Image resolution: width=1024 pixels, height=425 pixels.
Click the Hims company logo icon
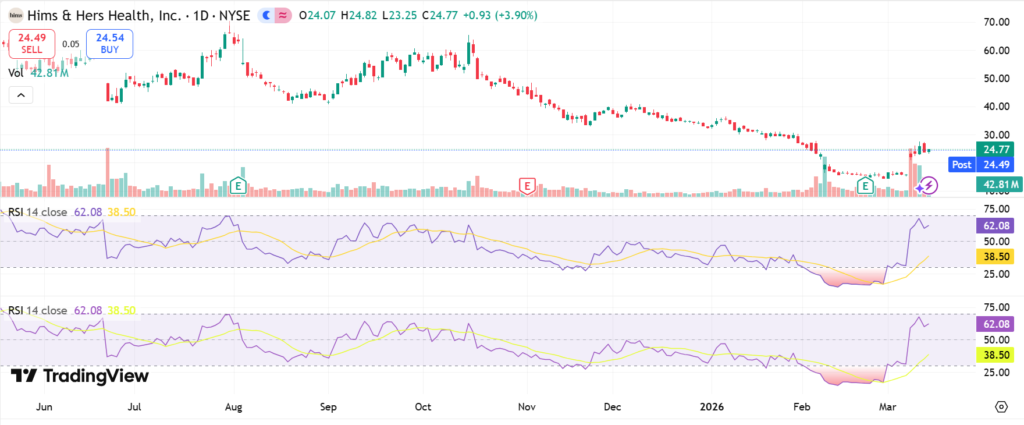(14, 14)
